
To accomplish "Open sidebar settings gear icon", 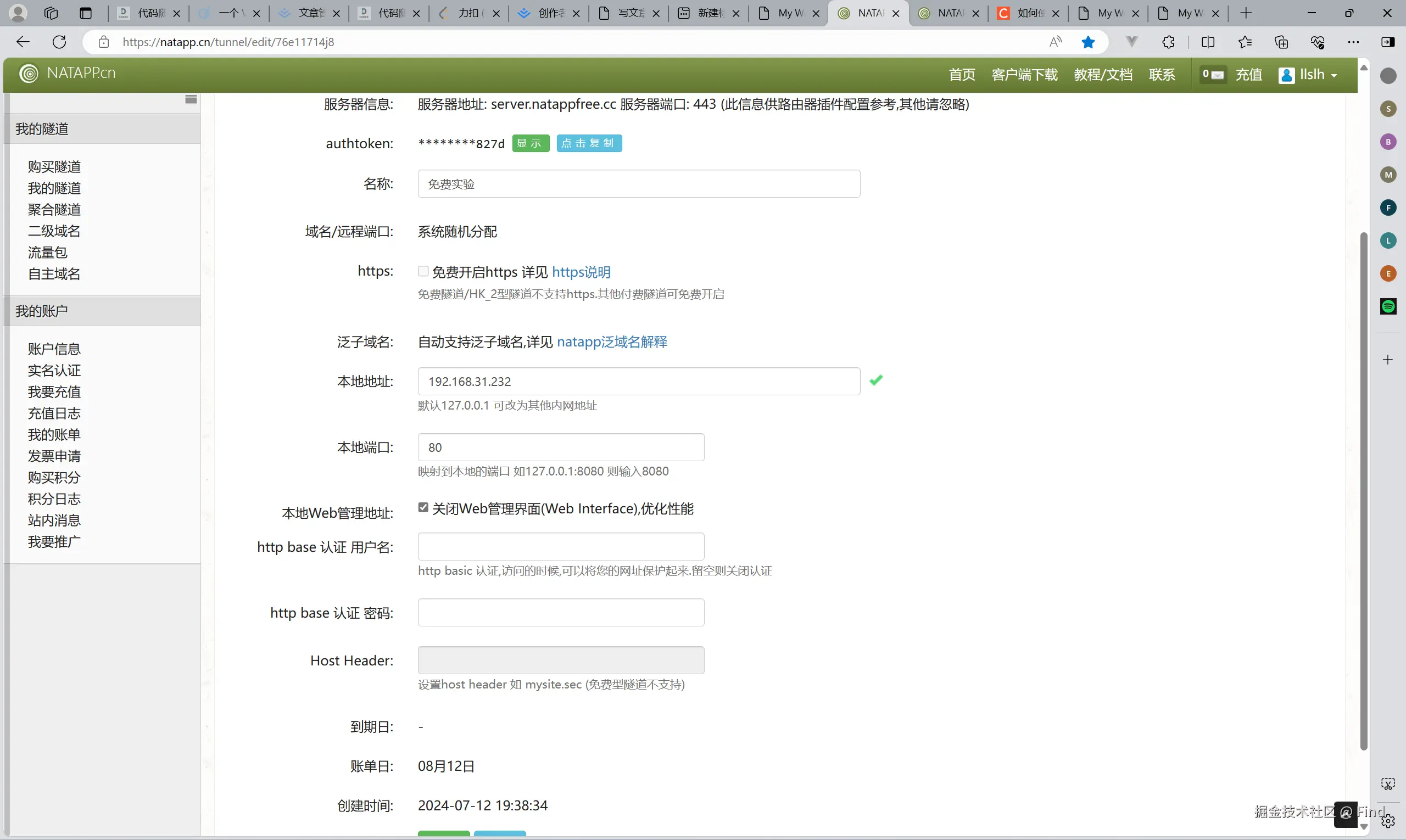I will [1388, 821].
